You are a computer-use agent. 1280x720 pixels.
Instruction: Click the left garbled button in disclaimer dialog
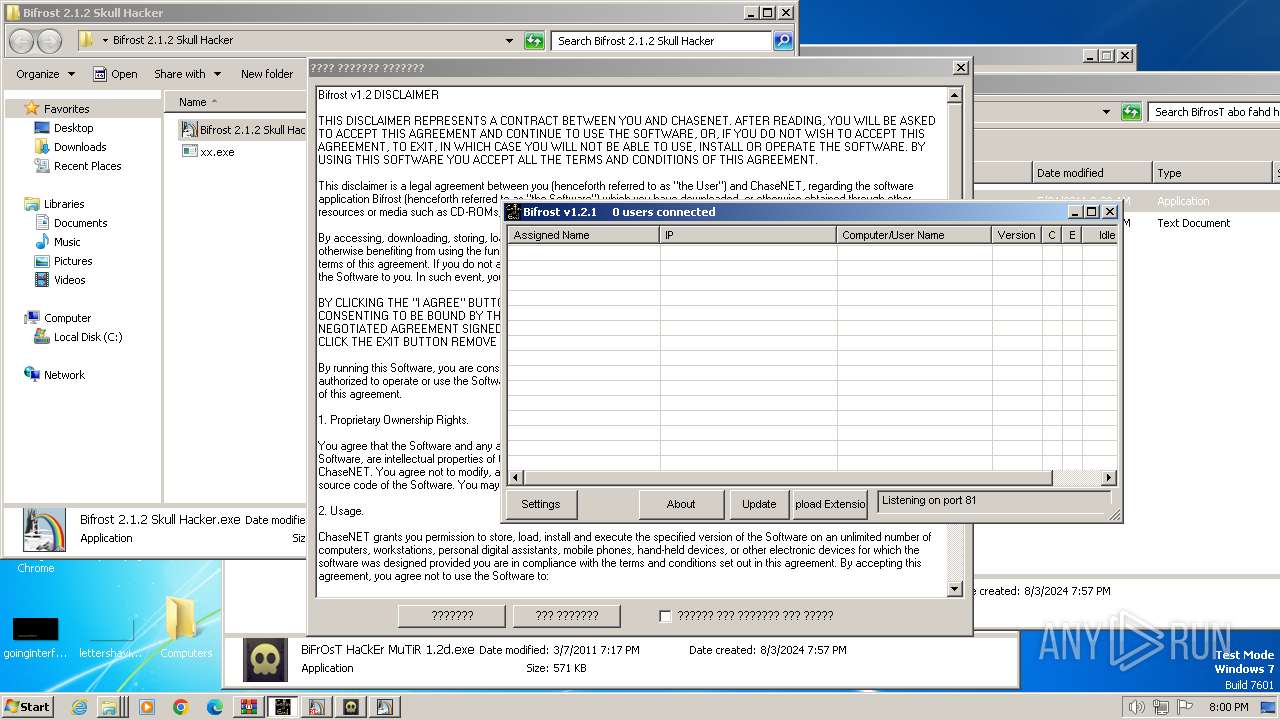tap(452, 616)
